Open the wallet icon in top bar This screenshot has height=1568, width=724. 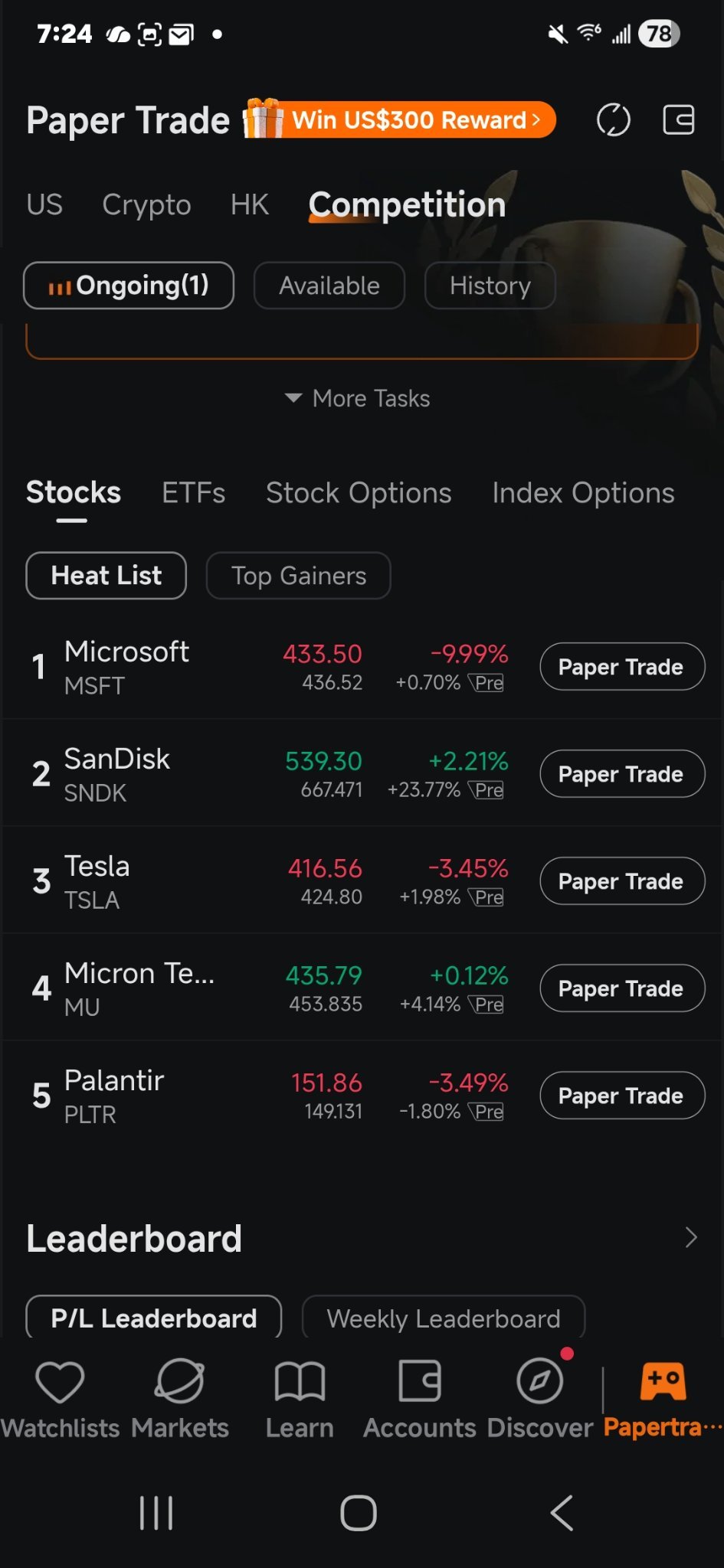click(x=678, y=120)
